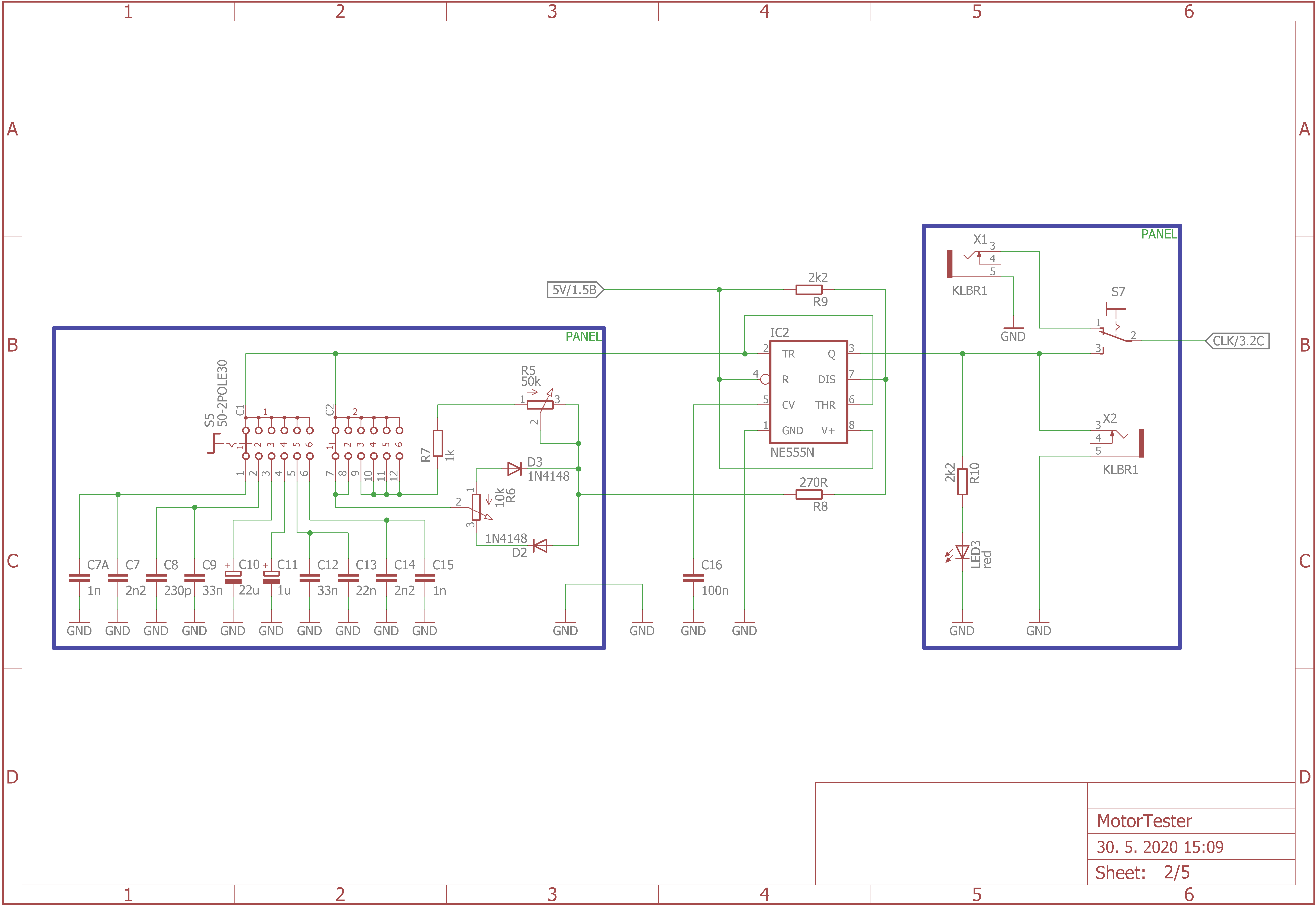1316x907 pixels.
Task: Click the R8 270R resistor symbol
Action: point(808,494)
